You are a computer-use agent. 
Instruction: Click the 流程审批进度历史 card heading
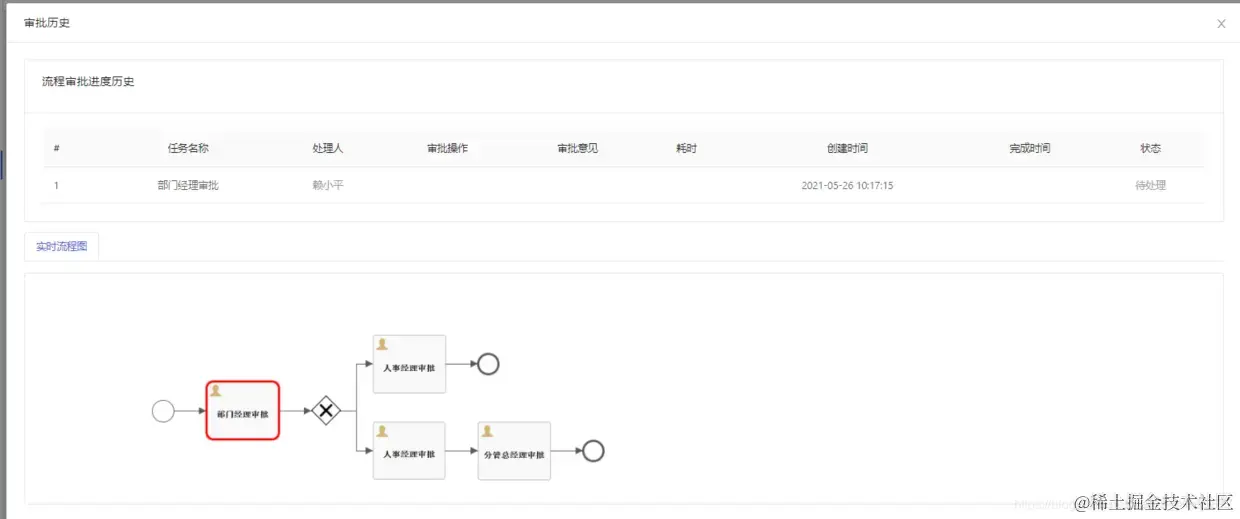(x=88, y=81)
